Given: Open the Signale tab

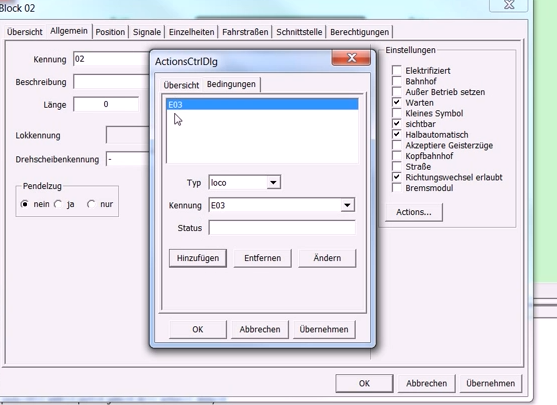Looking at the screenshot, I should tap(147, 32).
